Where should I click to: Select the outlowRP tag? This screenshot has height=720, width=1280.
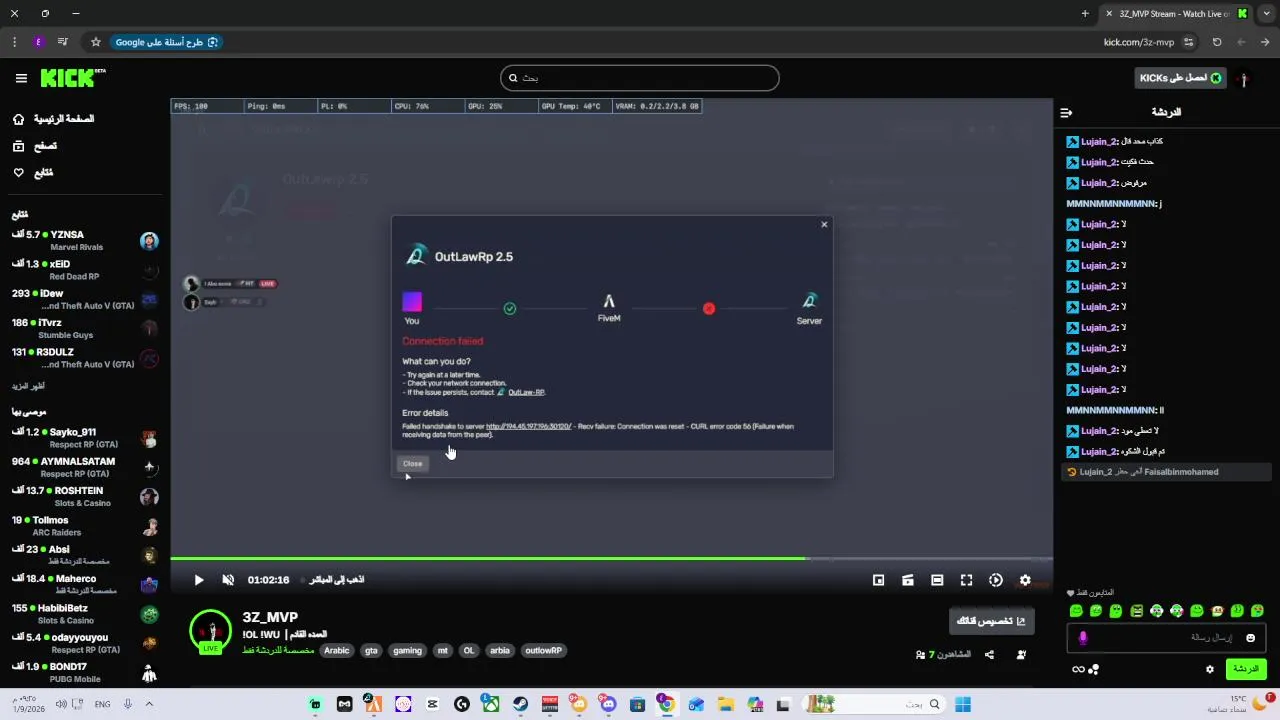543,650
